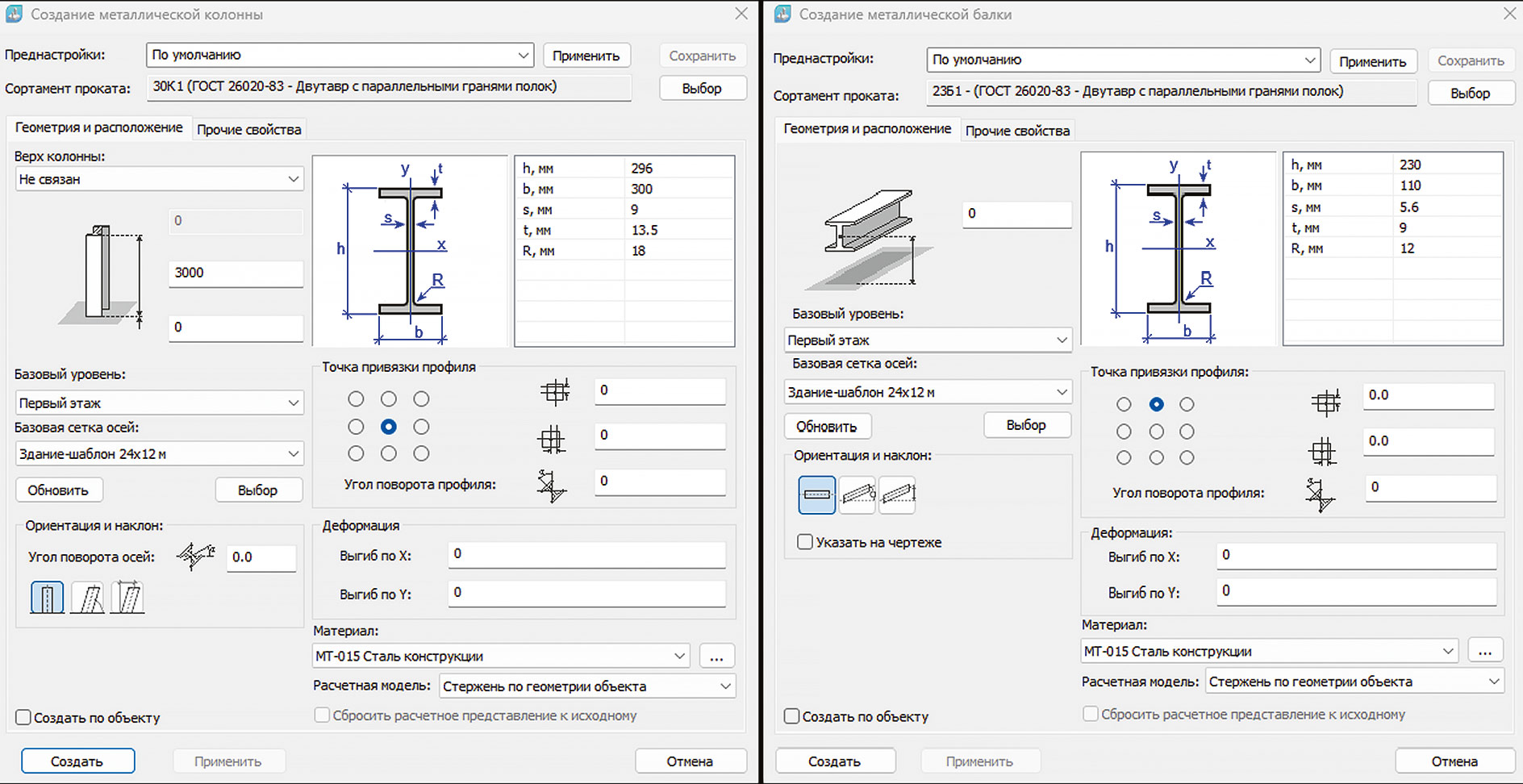The image size is (1523, 784).
Task: Click column height field showing 3000
Action: (236, 273)
